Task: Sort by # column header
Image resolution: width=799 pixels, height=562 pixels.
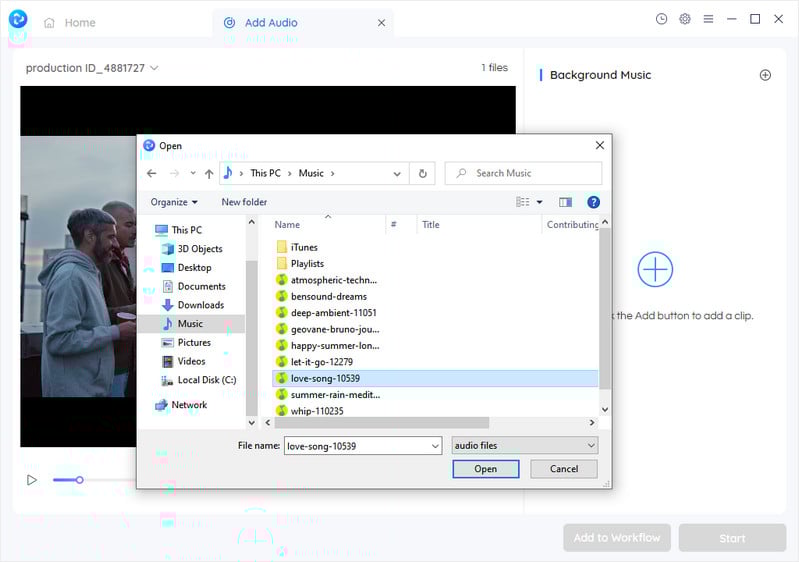Action: point(393,224)
